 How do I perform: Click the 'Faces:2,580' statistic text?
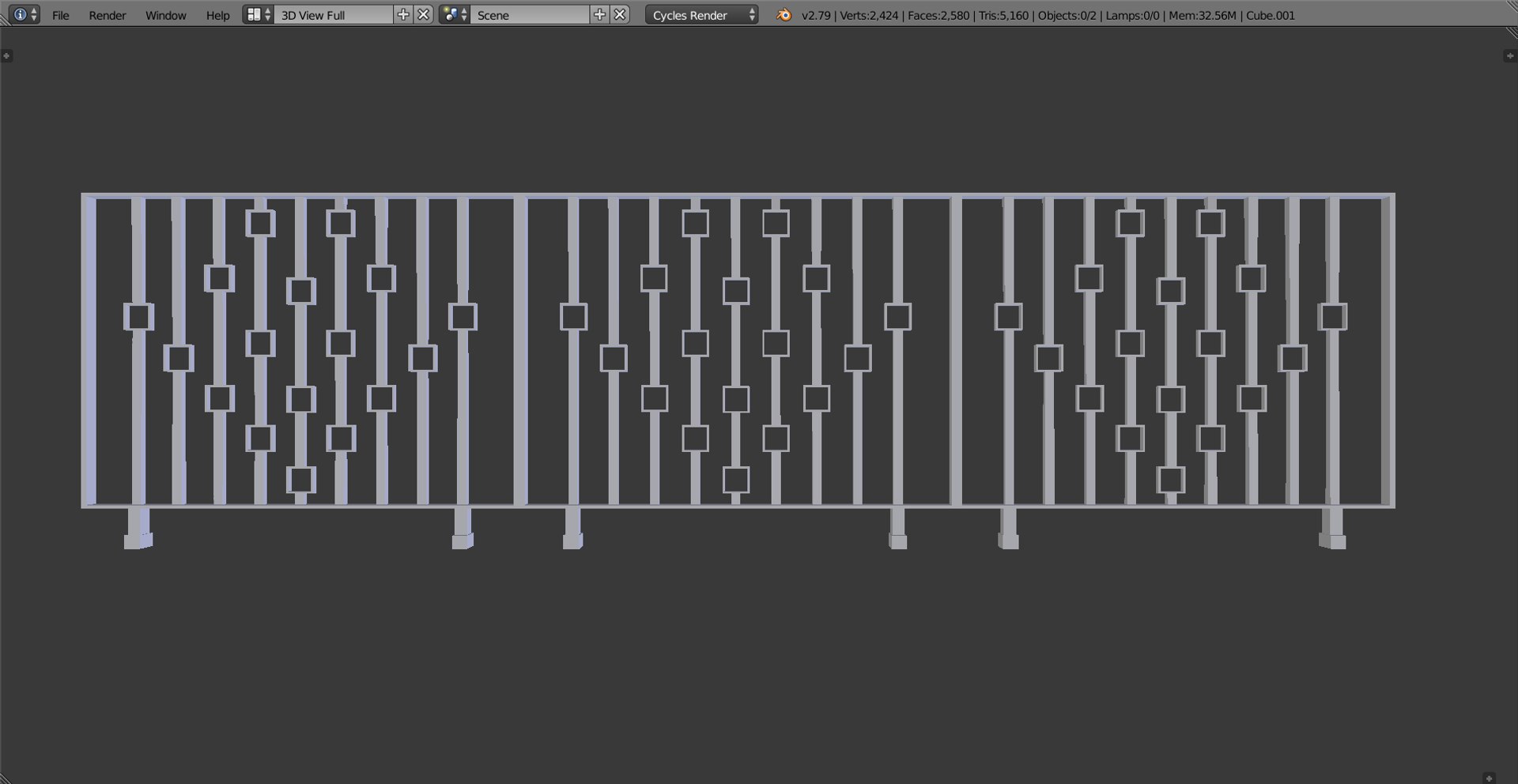[x=938, y=15]
